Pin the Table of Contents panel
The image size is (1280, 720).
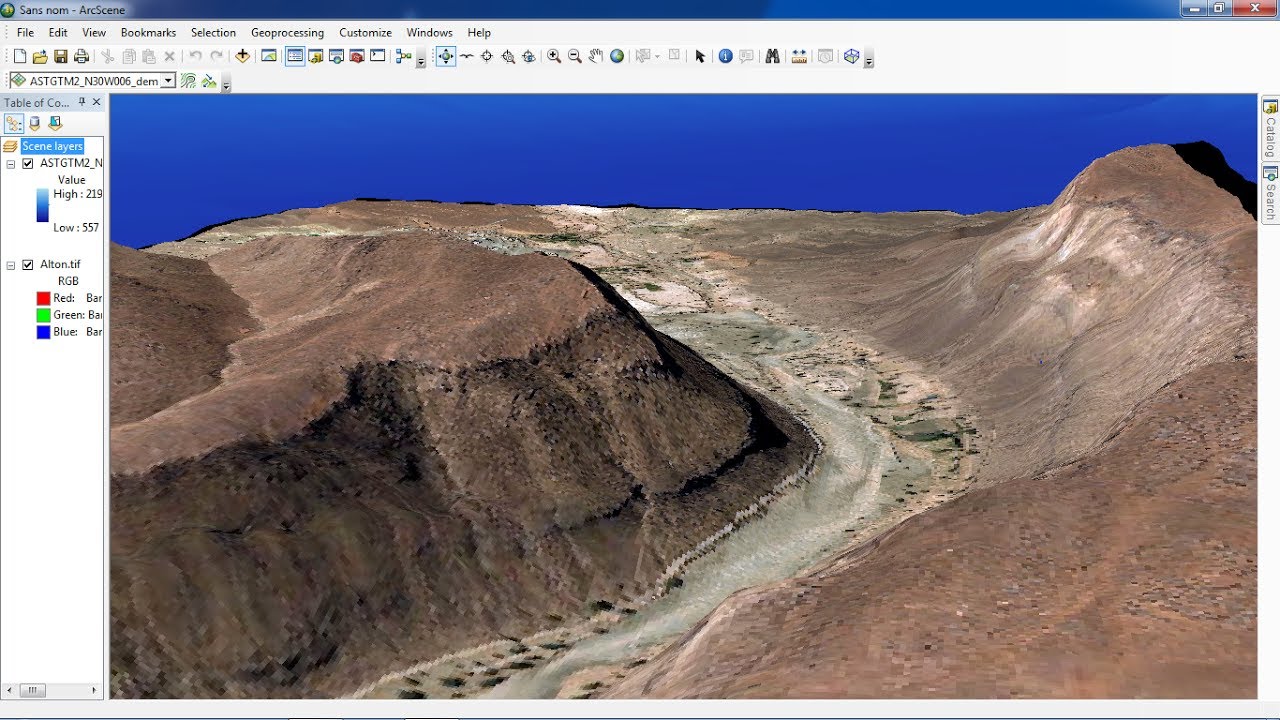[x=82, y=102]
